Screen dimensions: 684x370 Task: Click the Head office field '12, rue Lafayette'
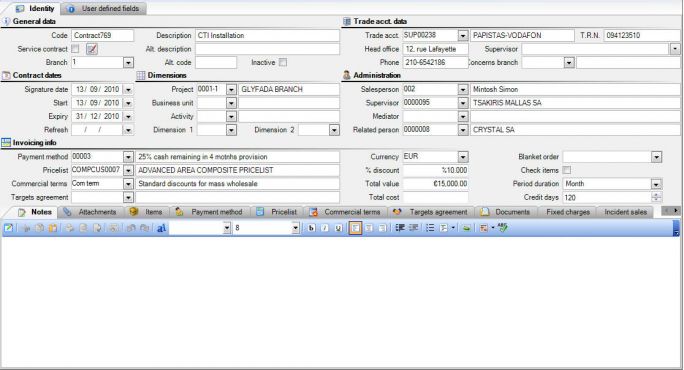point(435,49)
